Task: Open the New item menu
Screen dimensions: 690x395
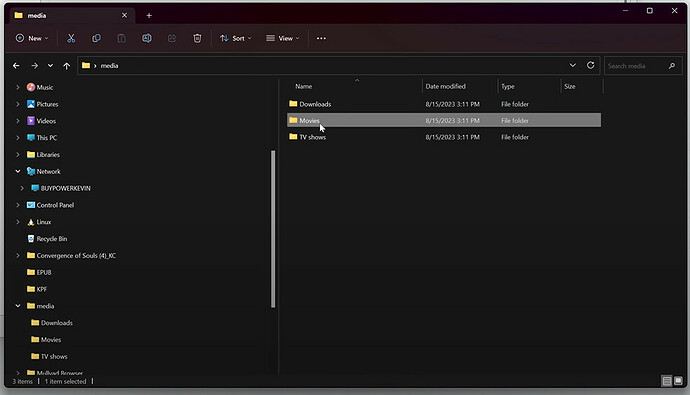Action: 32,38
